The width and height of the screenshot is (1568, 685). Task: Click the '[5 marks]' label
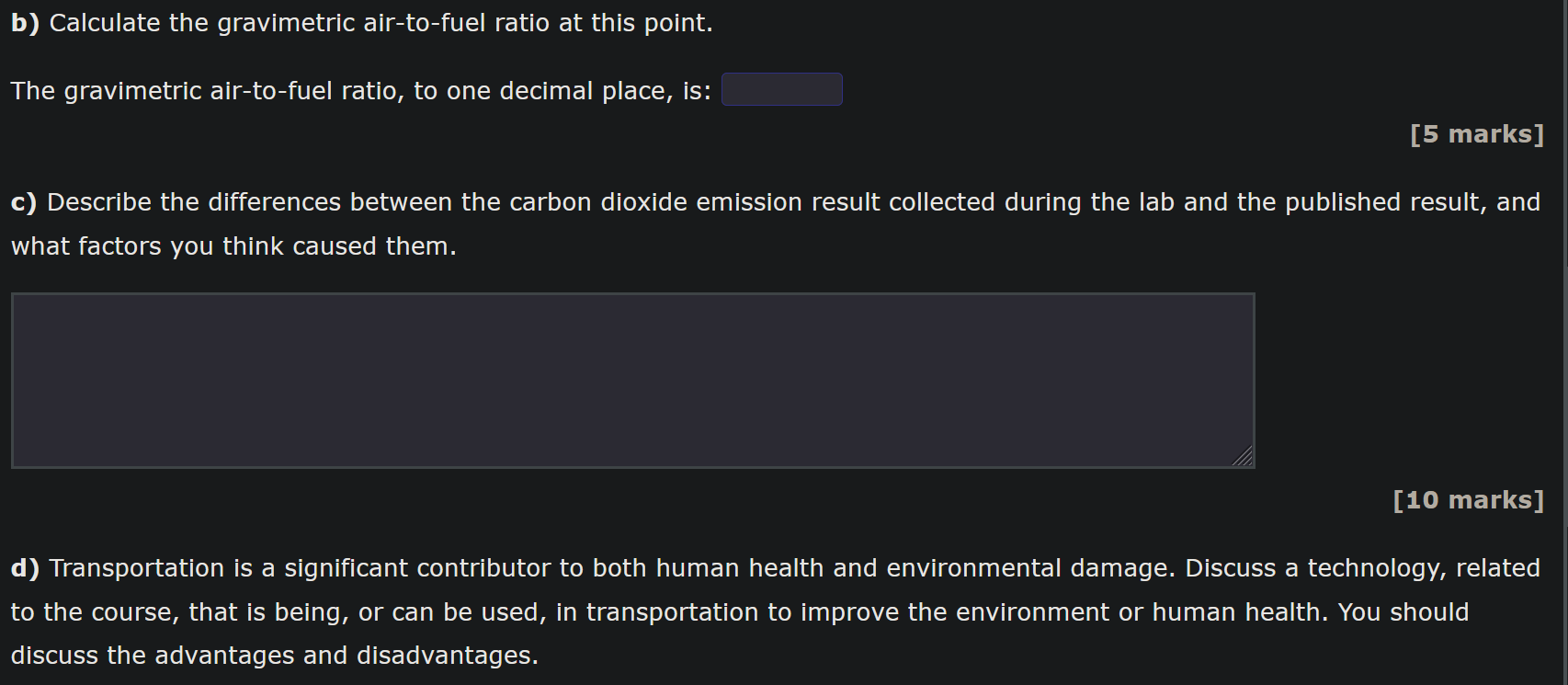pos(1477,133)
